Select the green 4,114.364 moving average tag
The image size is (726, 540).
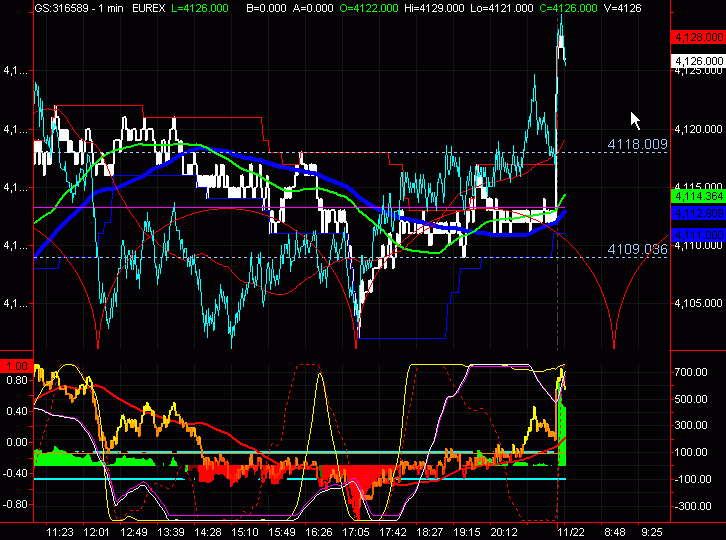697,197
